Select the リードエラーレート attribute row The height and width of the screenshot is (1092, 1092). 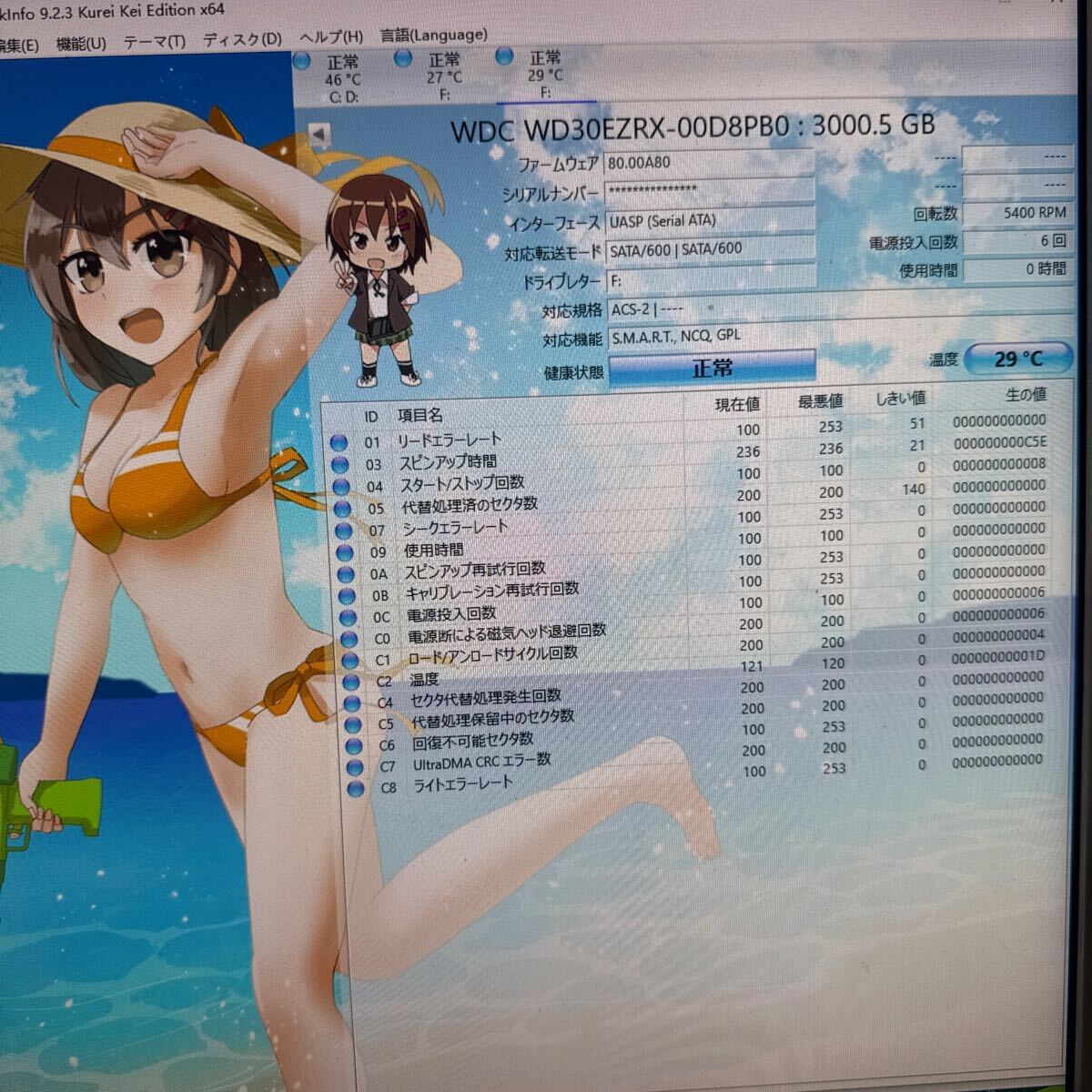coord(689,432)
